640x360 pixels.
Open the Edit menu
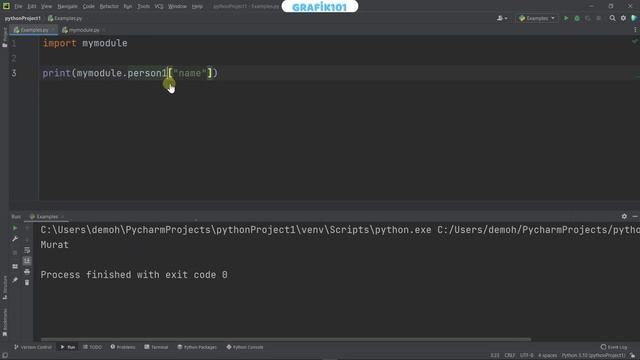point(32,7)
